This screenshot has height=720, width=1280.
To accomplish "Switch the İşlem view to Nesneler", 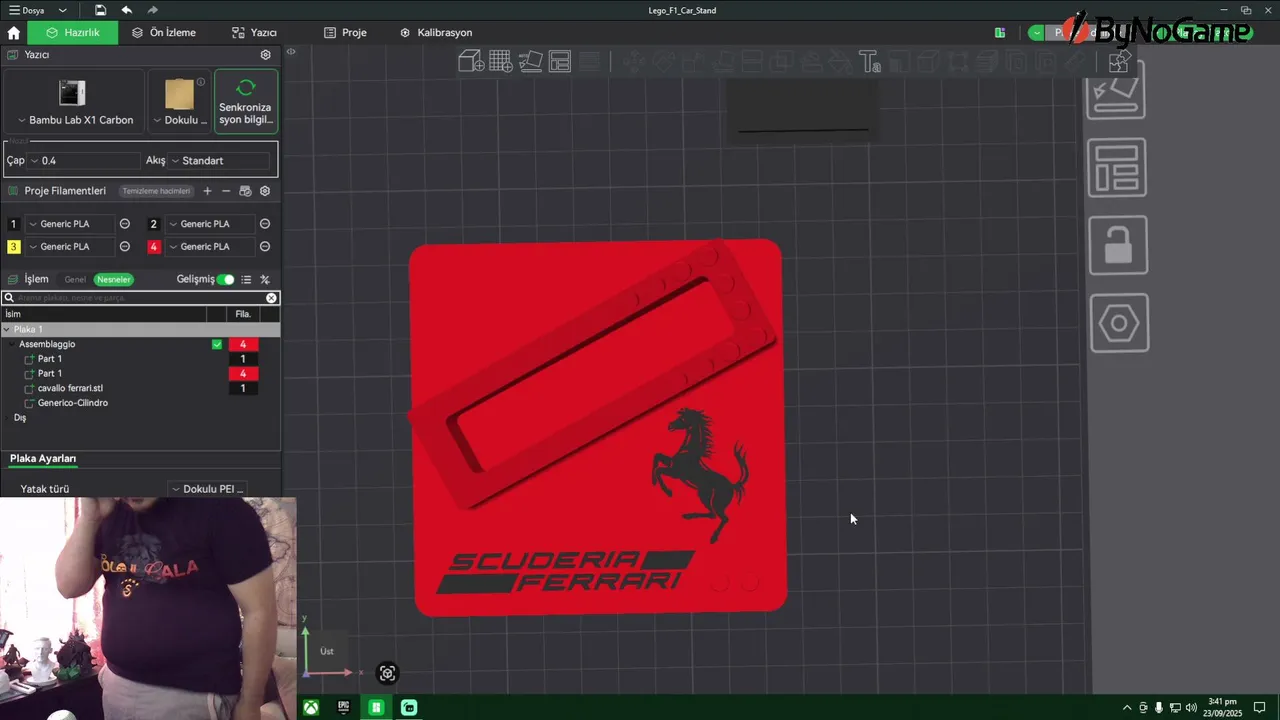I will (x=113, y=280).
